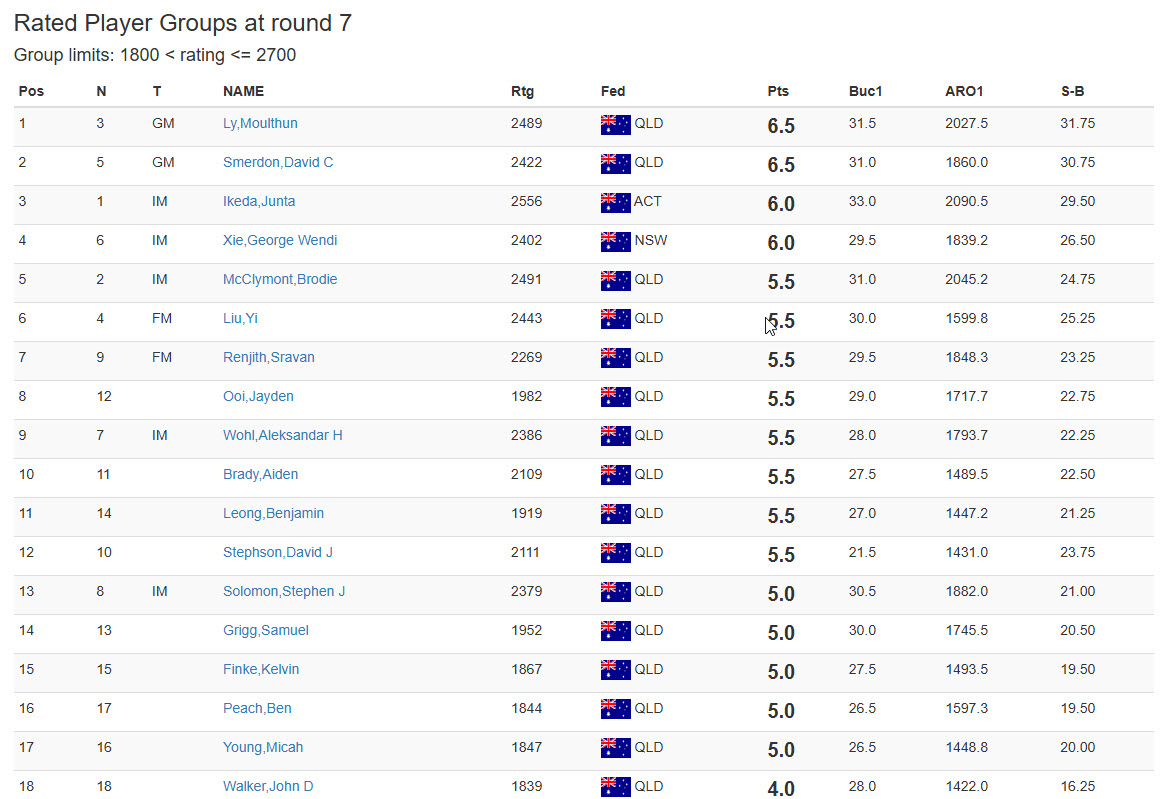This screenshot has height=799, width=1166.
Task: Click the flag in Solomon,Stephen J's row
Action: [x=615, y=593]
